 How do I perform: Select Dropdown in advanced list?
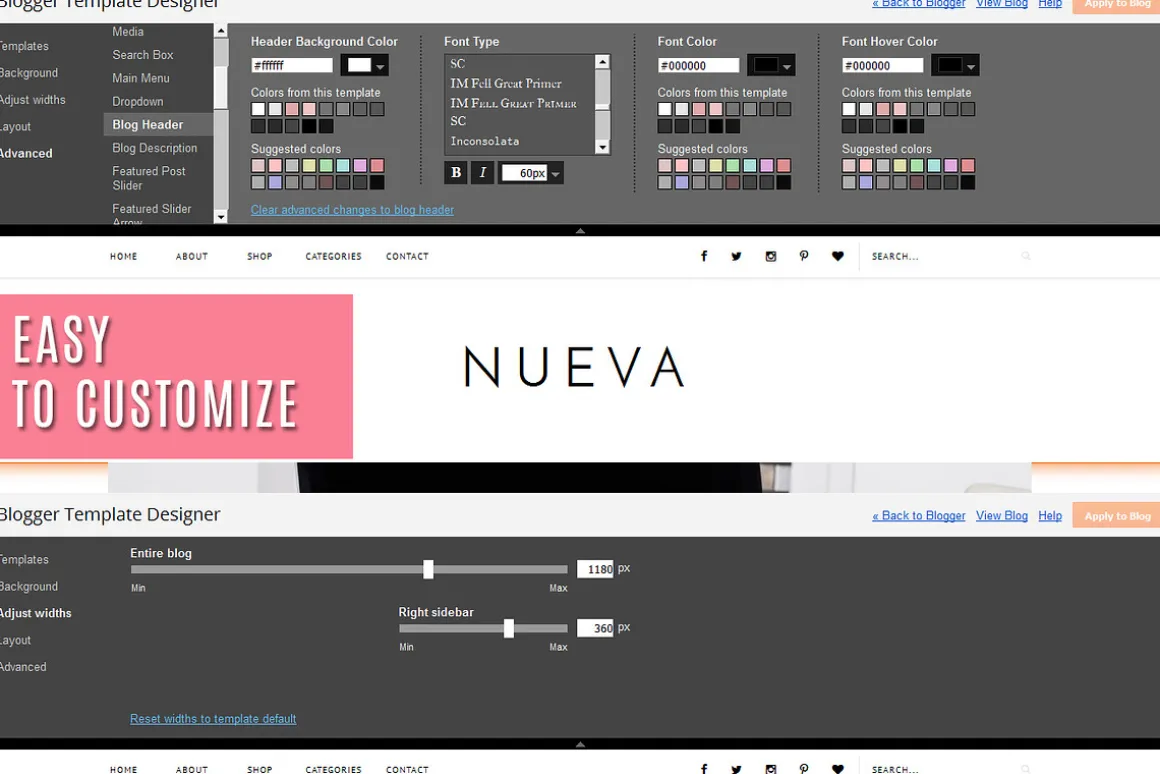point(138,101)
